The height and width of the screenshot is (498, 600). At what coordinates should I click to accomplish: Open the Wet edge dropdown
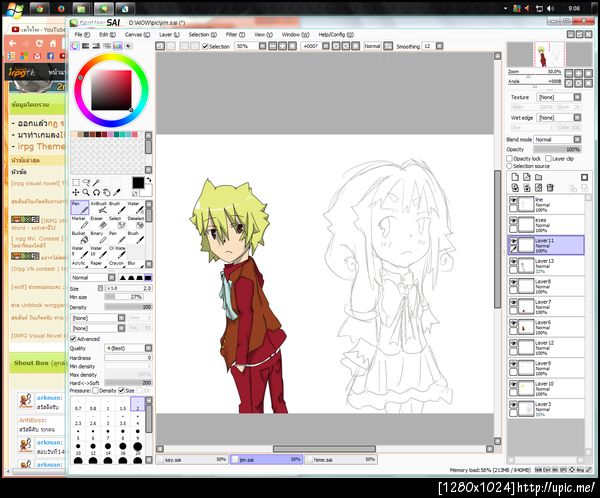[577, 118]
